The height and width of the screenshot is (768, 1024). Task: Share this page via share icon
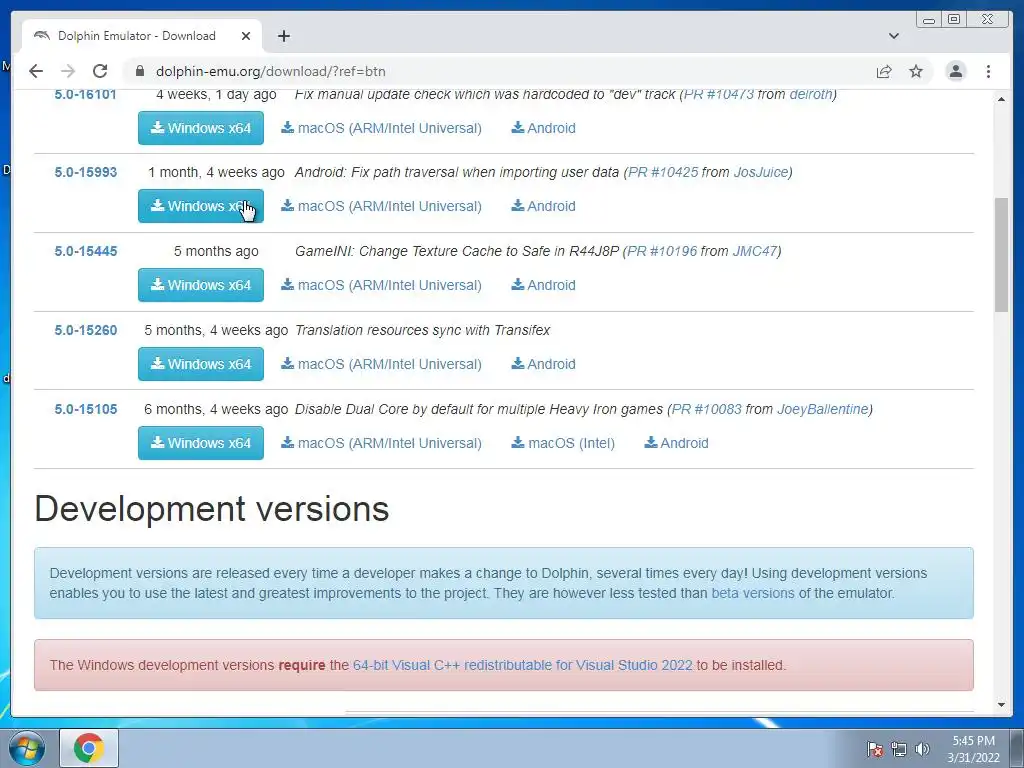click(x=884, y=71)
